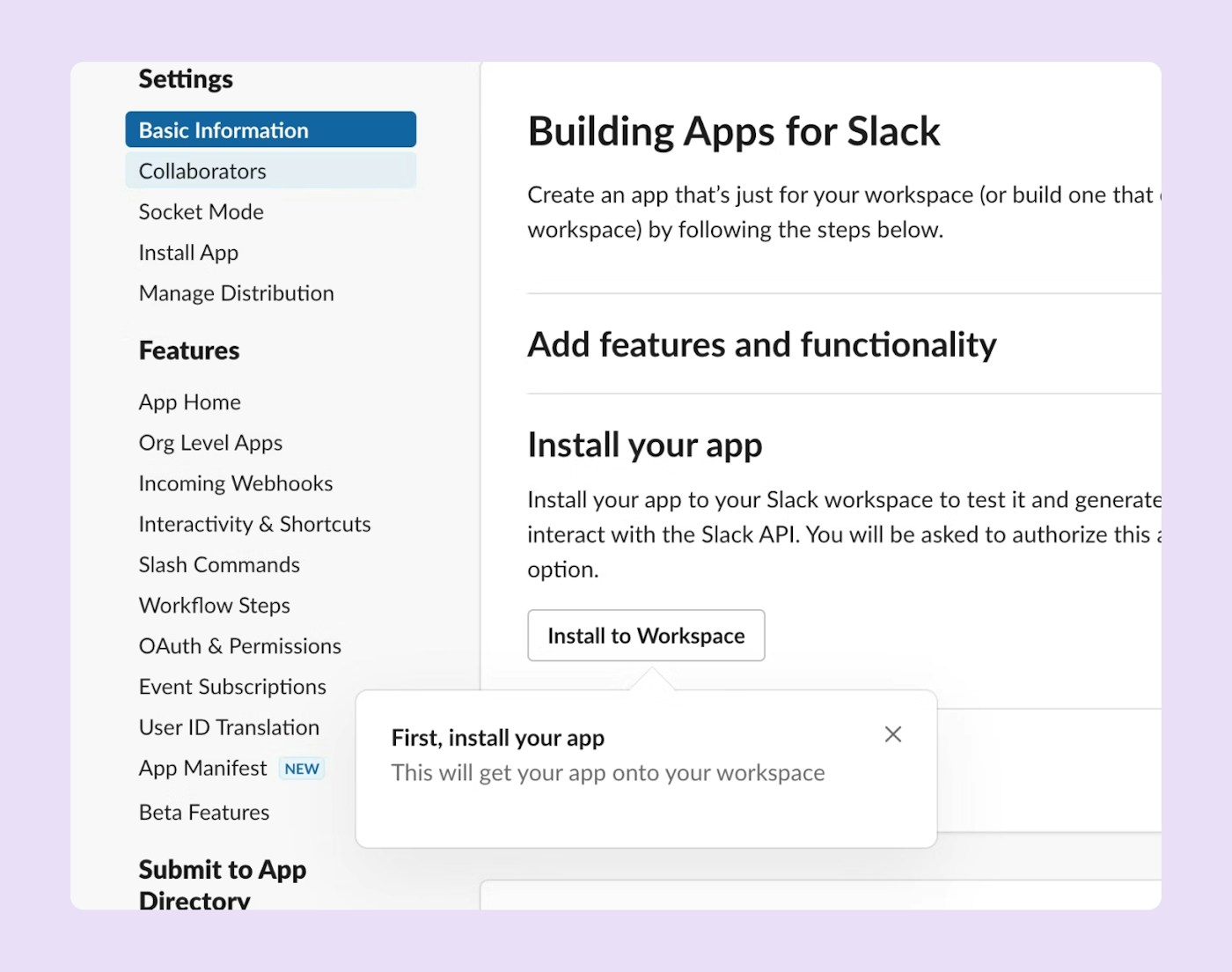Viewport: 1232px width, 972px height.
Task: Click the Install to Workspace button
Action: 646,636
